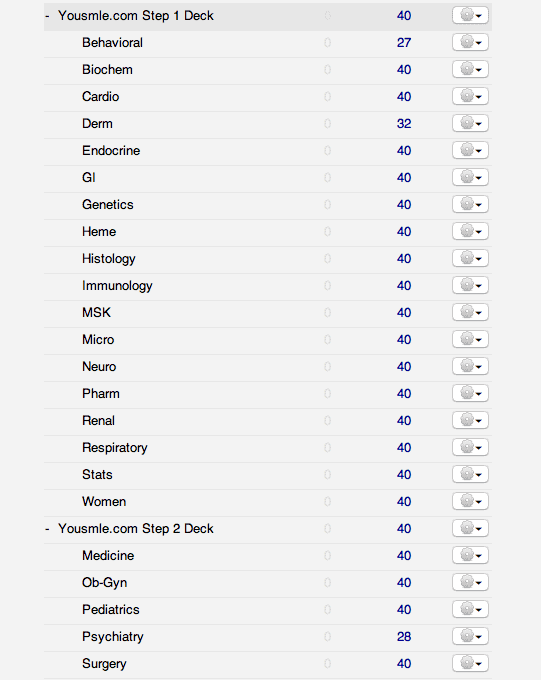
Task: Collapse the Yousmle.com Step 2 Deck
Action: (x=47, y=529)
